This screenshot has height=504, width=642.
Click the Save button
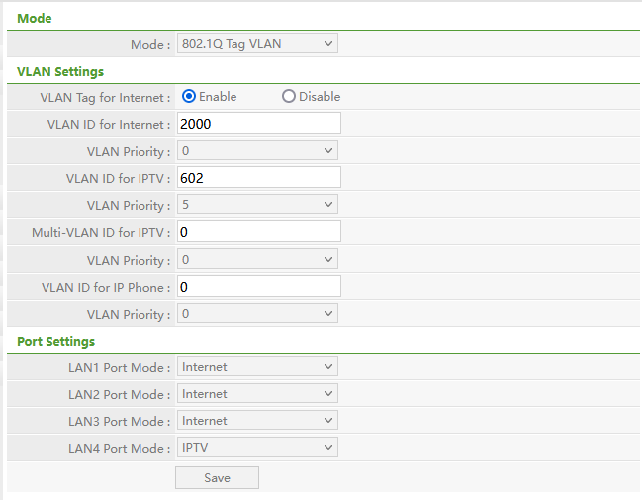point(217,478)
